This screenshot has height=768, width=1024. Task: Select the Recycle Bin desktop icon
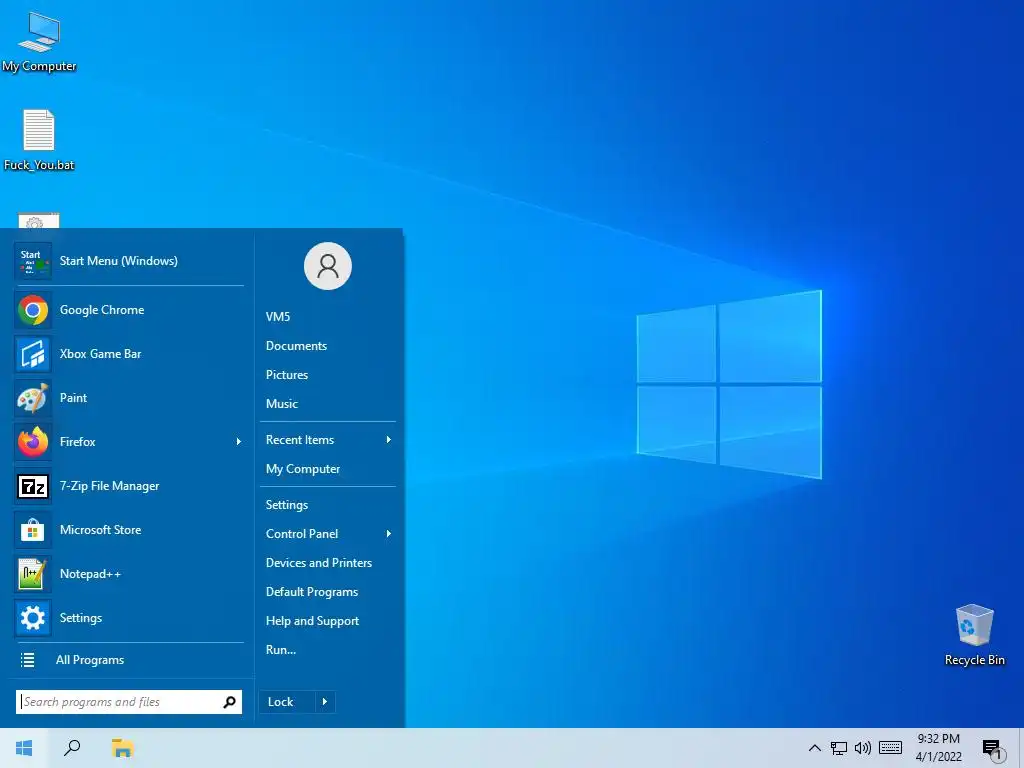pos(974,634)
